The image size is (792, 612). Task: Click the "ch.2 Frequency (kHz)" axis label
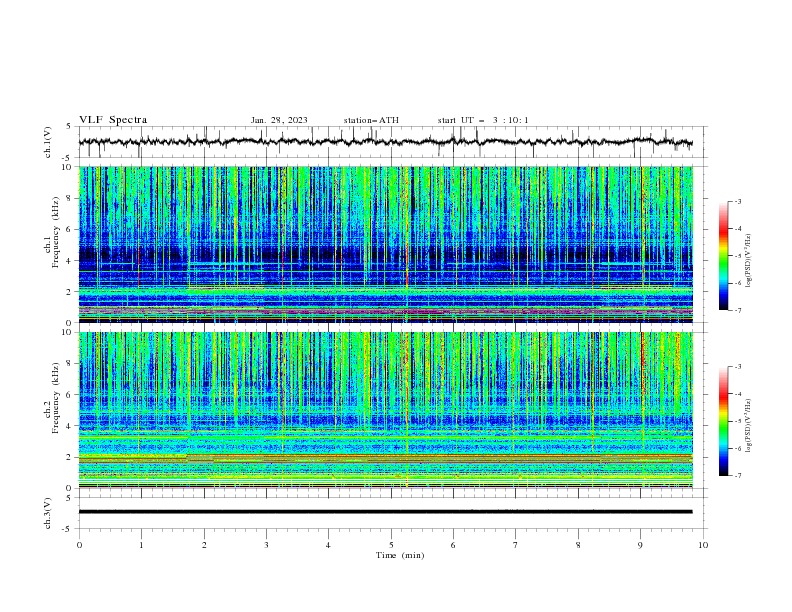point(53,398)
